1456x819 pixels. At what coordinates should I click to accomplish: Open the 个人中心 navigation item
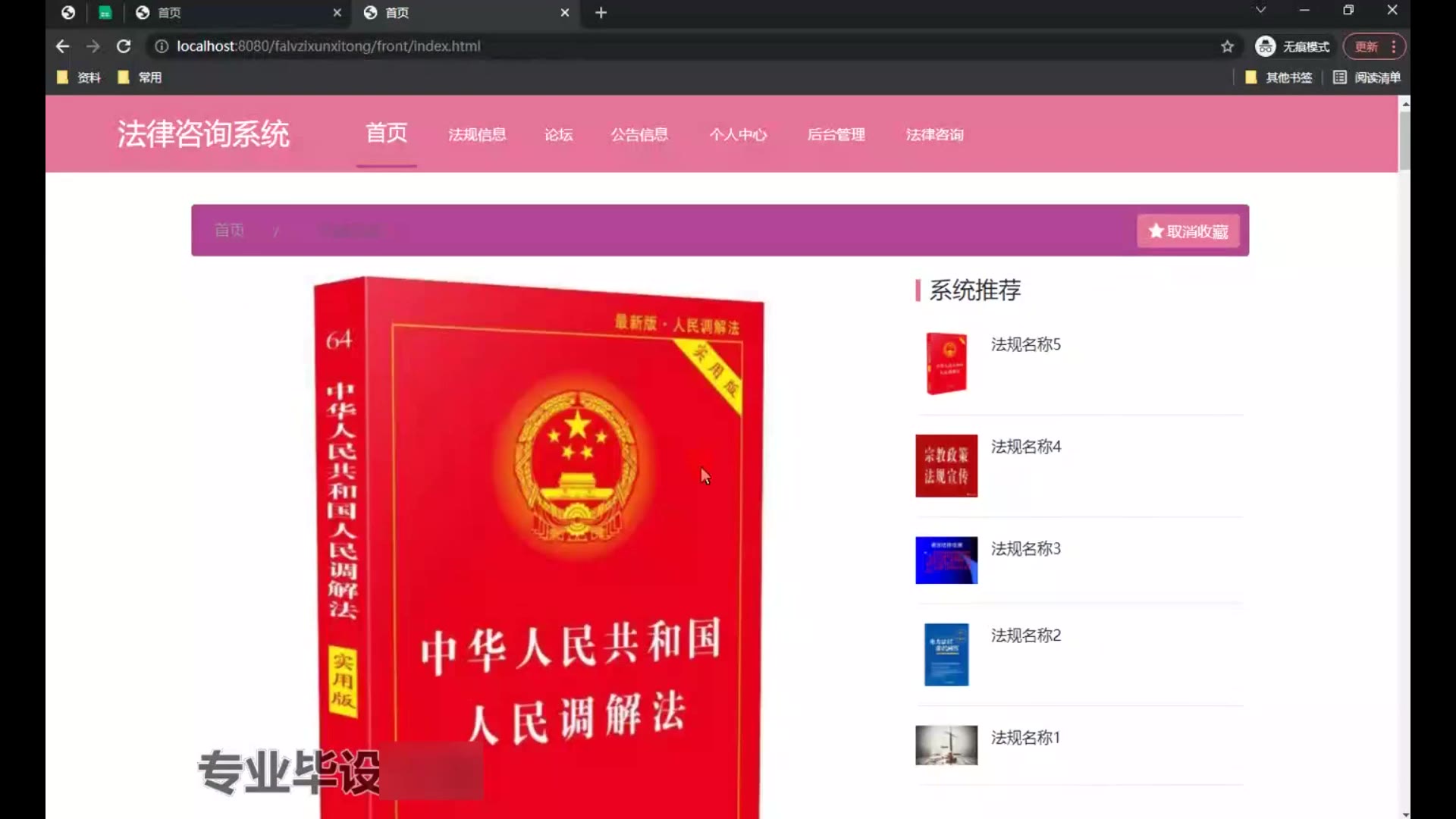[738, 134]
